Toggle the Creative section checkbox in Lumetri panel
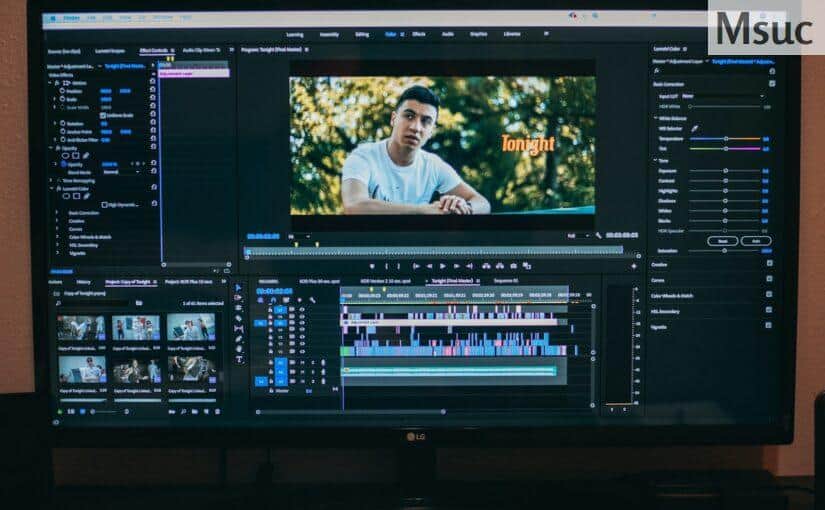Image resolution: width=825 pixels, height=510 pixels. coord(770,263)
